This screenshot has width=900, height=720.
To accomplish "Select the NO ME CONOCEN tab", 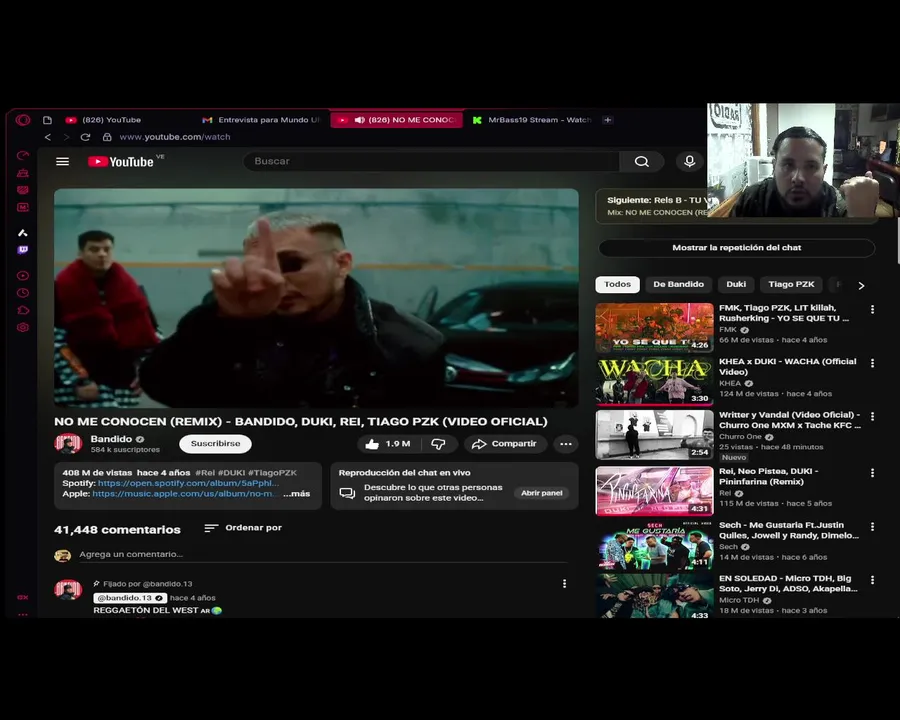I will (x=396, y=120).
